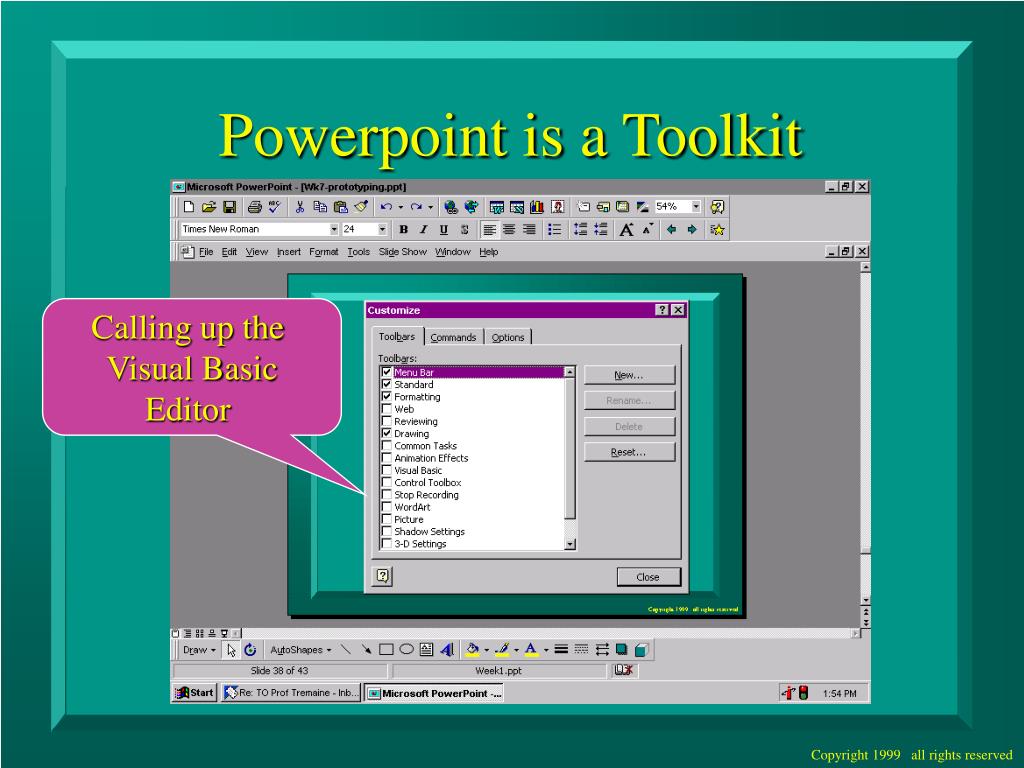Image resolution: width=1024 pixels, height=768 pixels.
Task: Cut selection with the scissors icon
Action: coord(300,207)
